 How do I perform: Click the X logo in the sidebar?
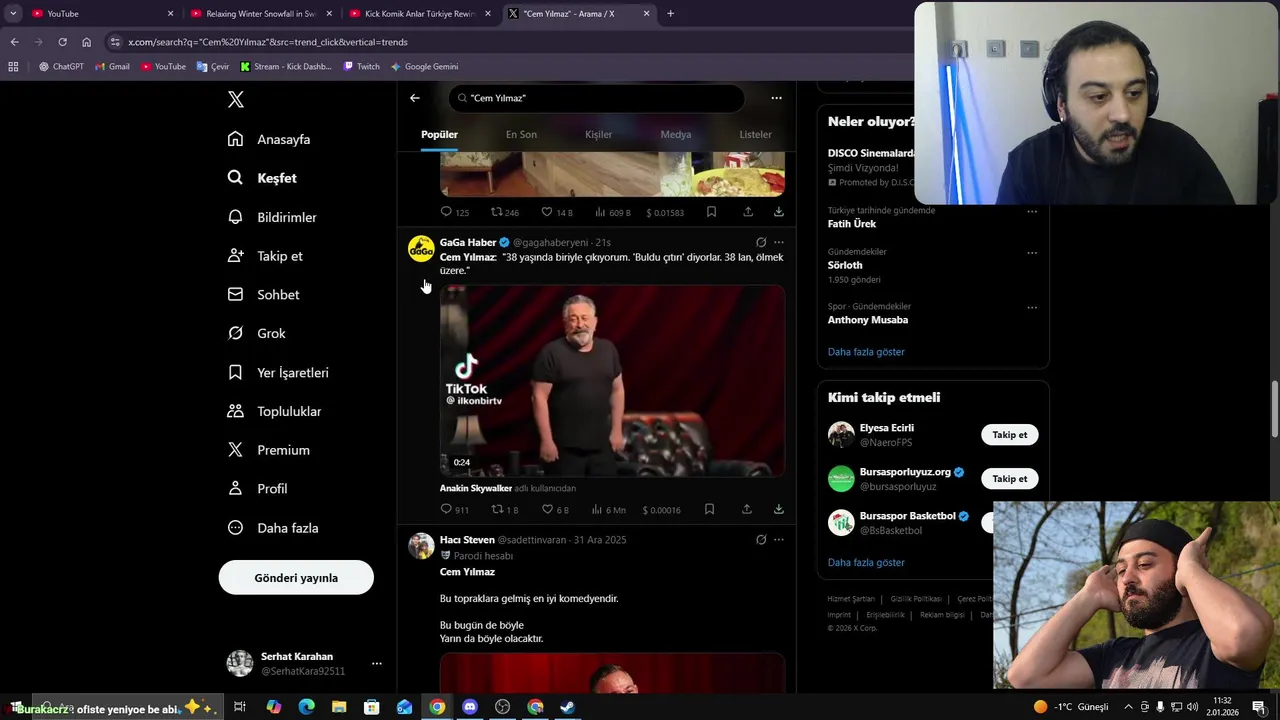[x=235, y=99]
